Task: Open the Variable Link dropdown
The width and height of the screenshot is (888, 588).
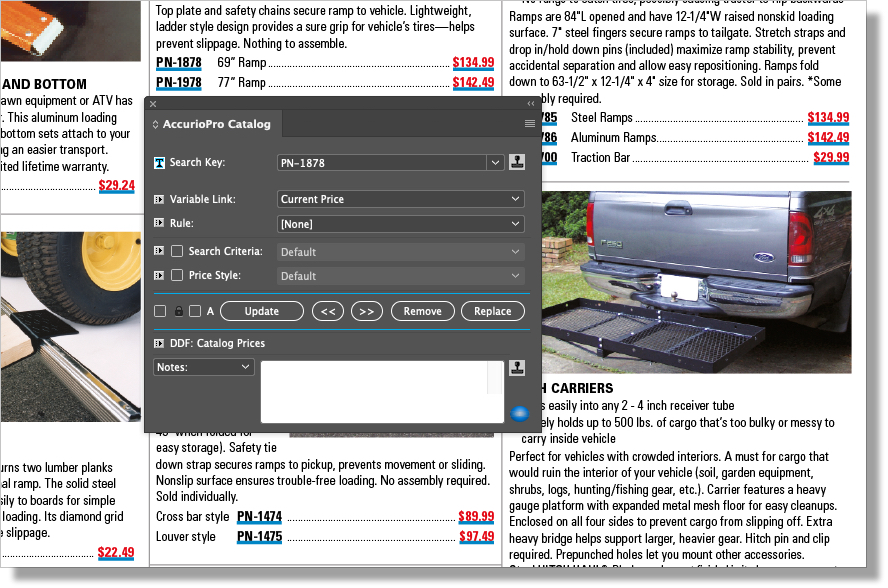Action: point(400,199)
